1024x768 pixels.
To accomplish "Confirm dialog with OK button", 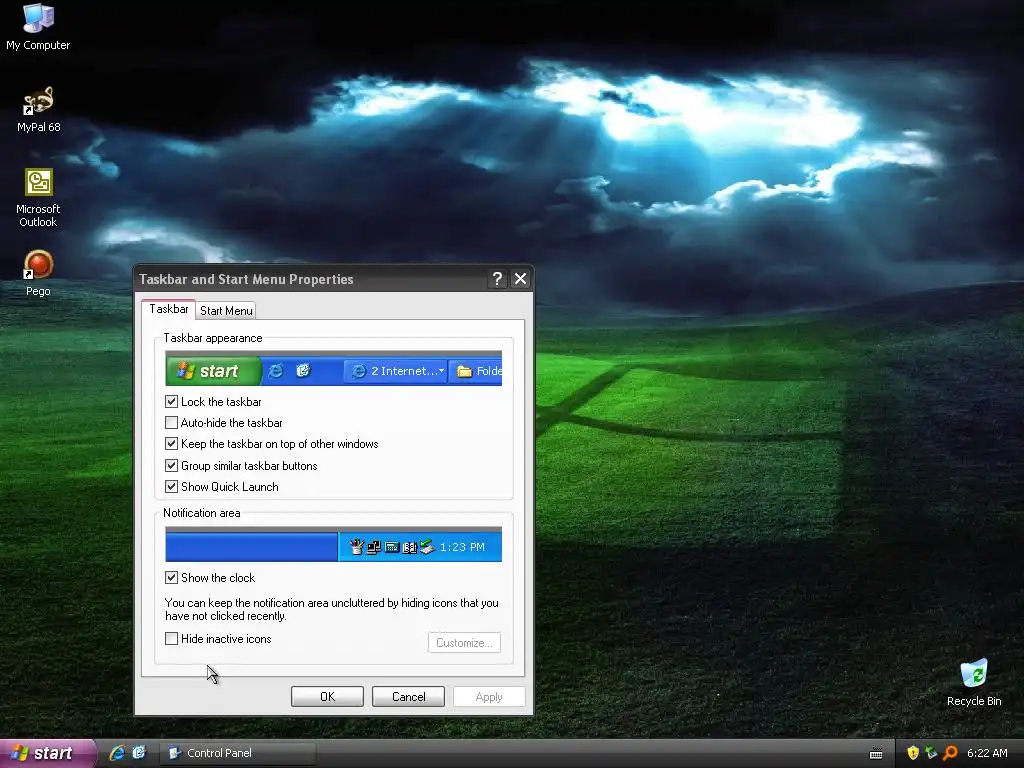I will click(327, 697).
